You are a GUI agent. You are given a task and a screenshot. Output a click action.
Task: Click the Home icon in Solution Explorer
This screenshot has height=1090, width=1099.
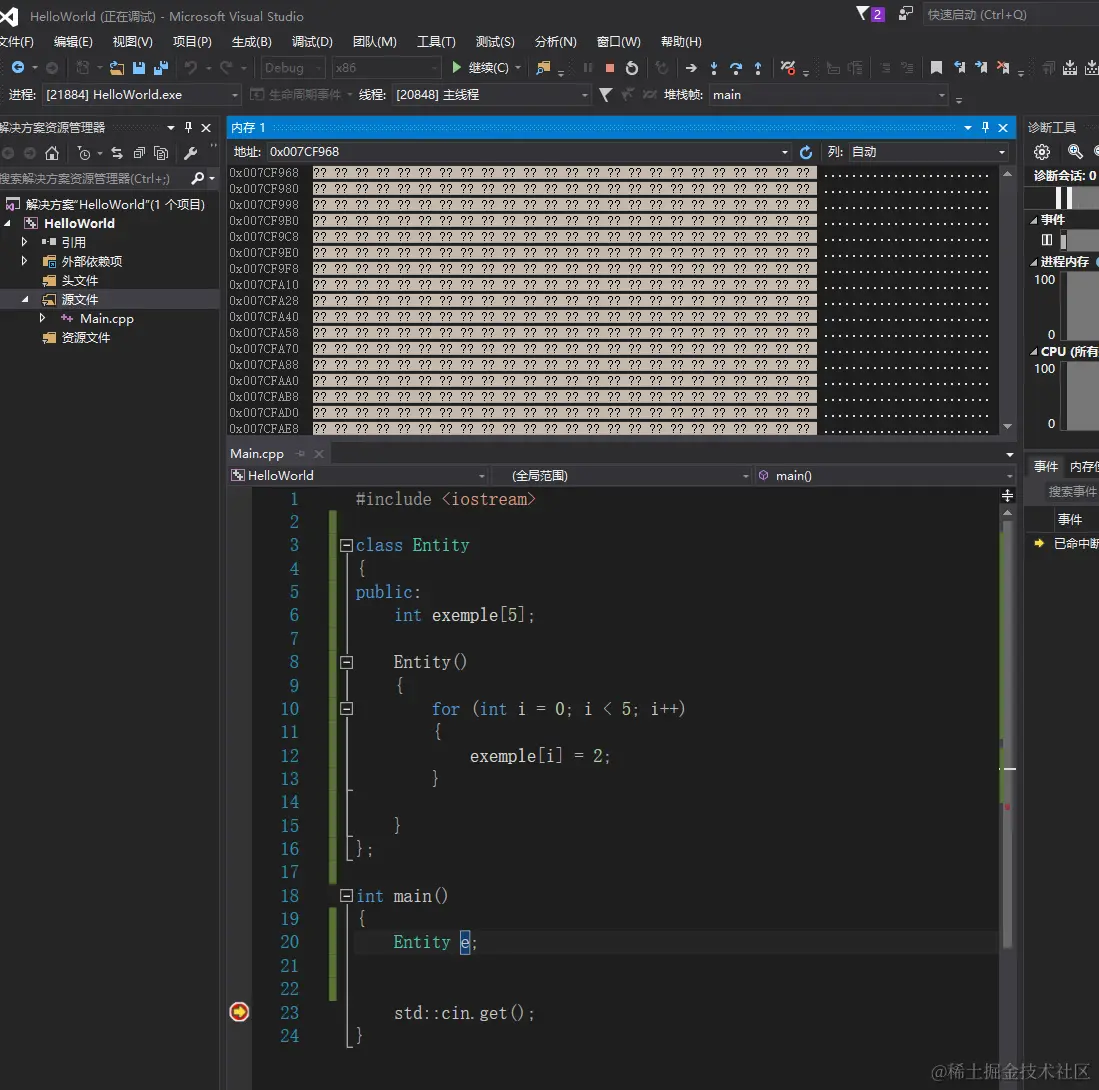tap(52, 153)
